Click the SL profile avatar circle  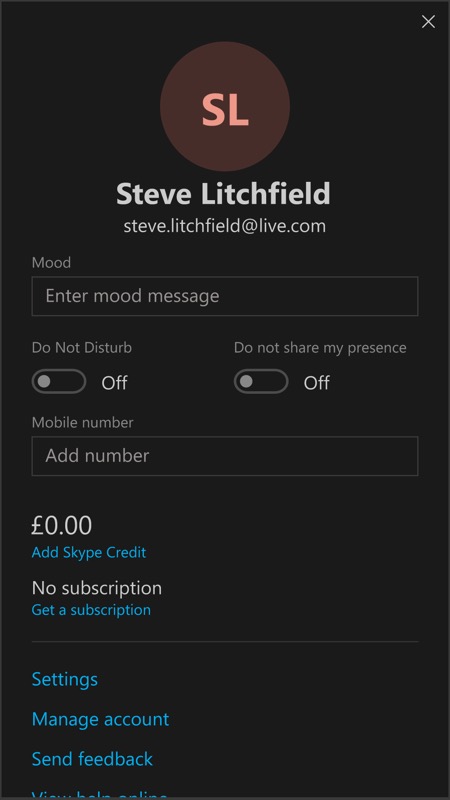[x=225, y=107]
